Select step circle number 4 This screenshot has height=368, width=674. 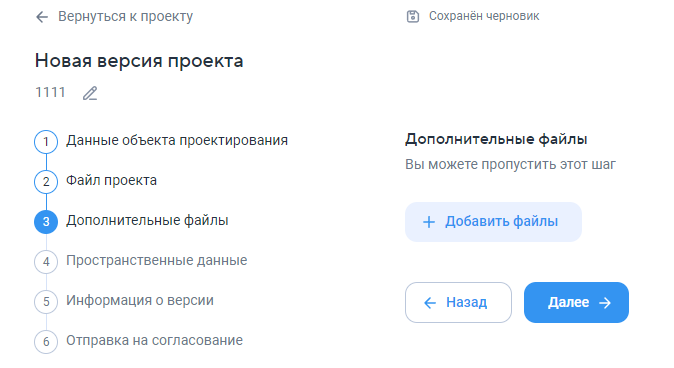tap(46, 262)
